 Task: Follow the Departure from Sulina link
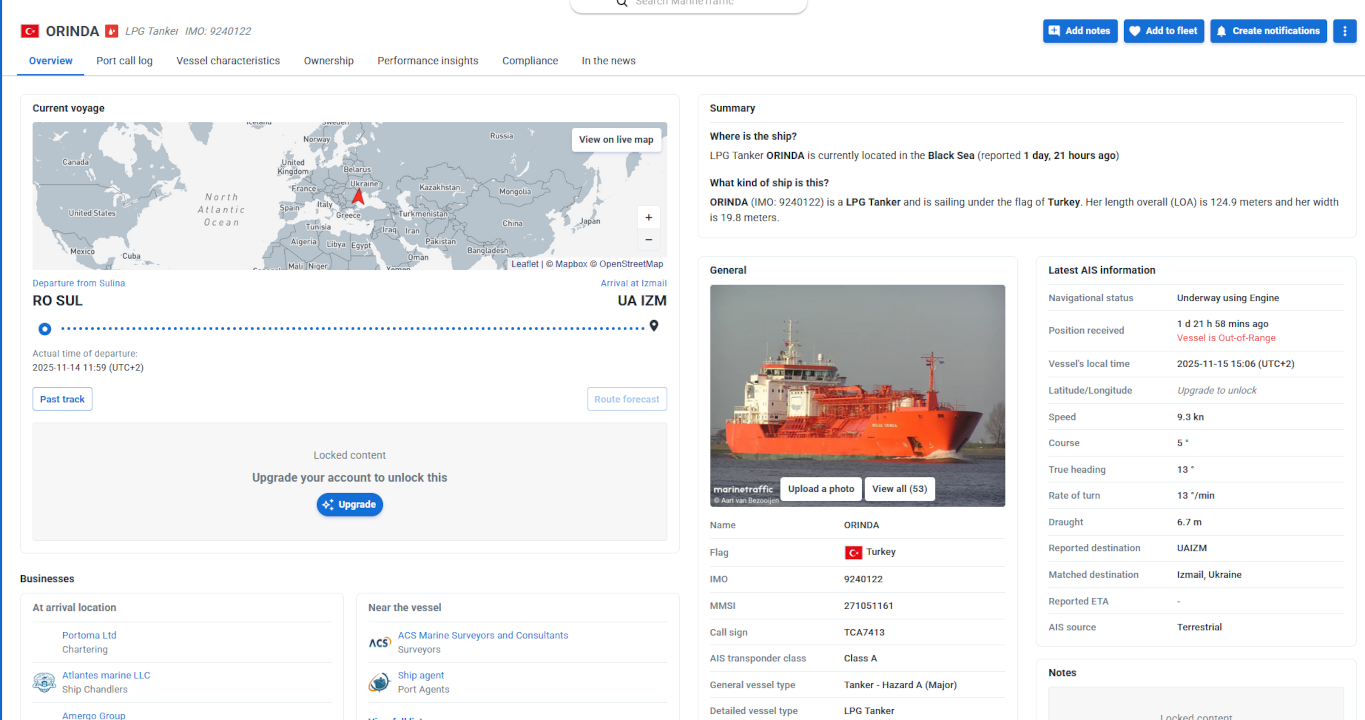pos(79,283)
